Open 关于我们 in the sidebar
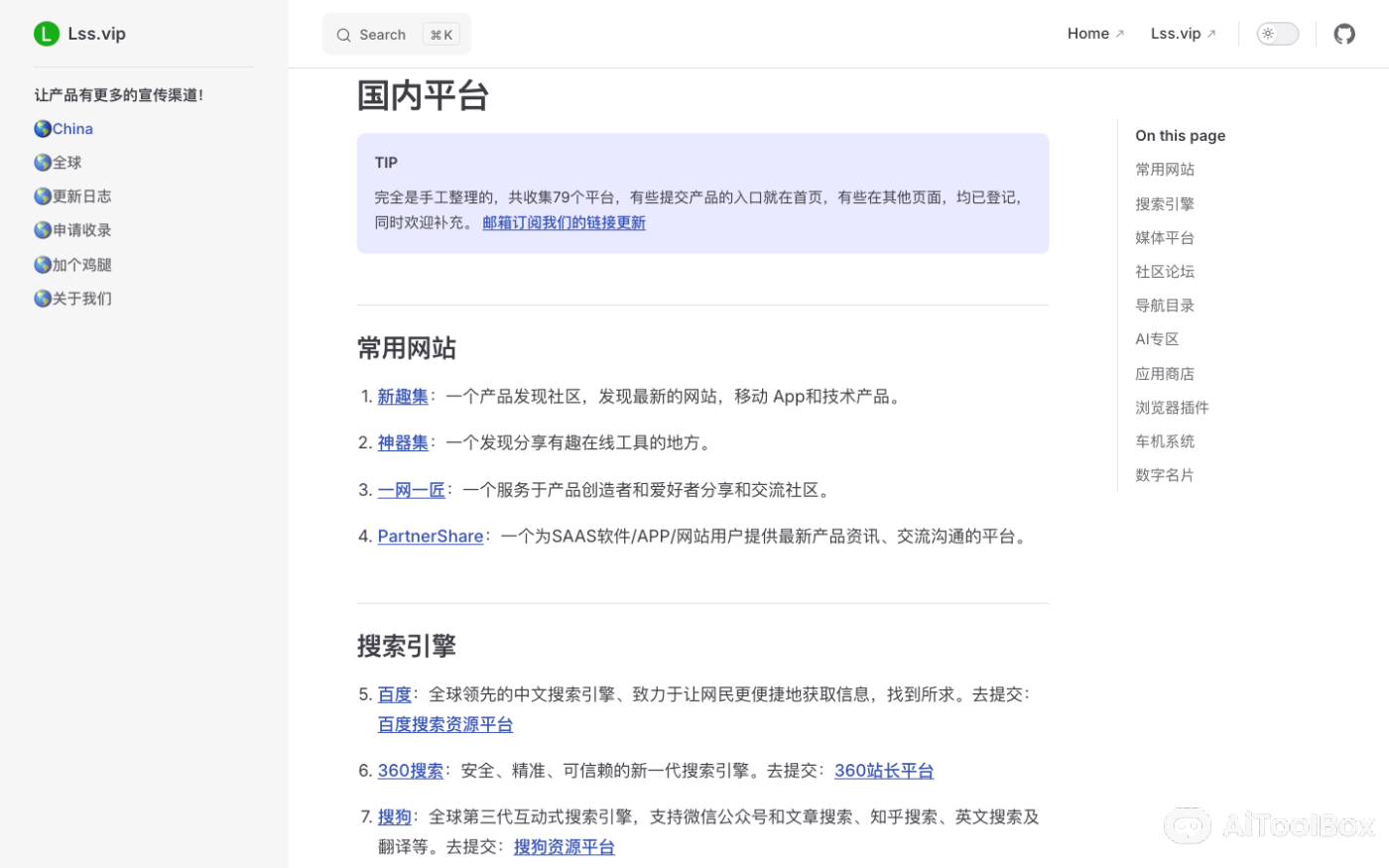1389x868 pixels. pyautogui.click(x=81, y=299)
